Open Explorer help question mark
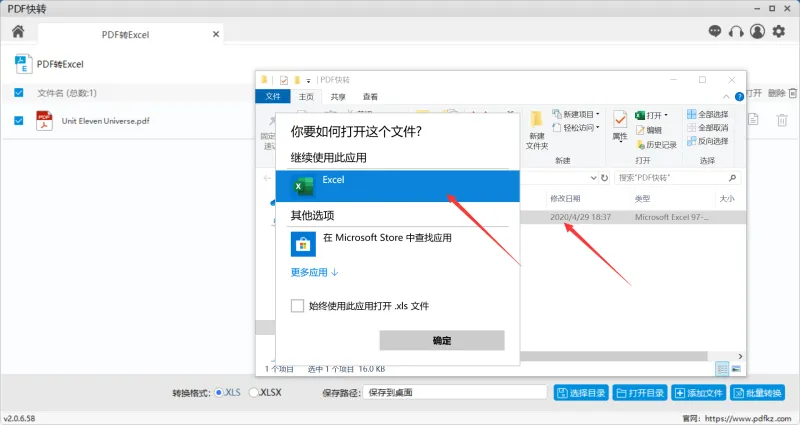This screenshot has width=800, height=425. 739,96
